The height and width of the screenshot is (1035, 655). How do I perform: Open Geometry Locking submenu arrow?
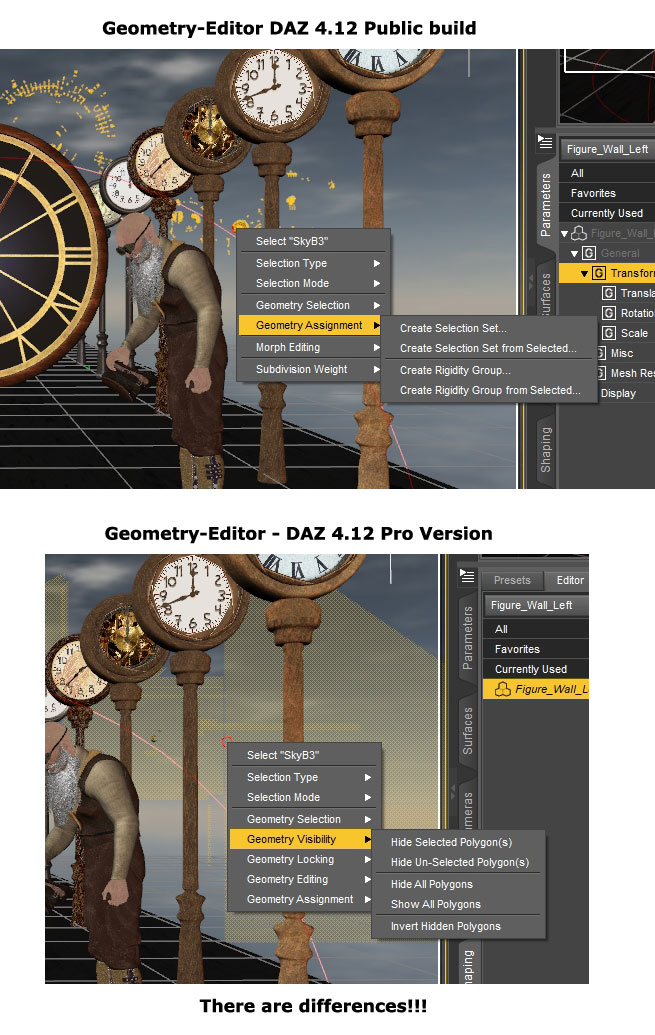[368, 859]
